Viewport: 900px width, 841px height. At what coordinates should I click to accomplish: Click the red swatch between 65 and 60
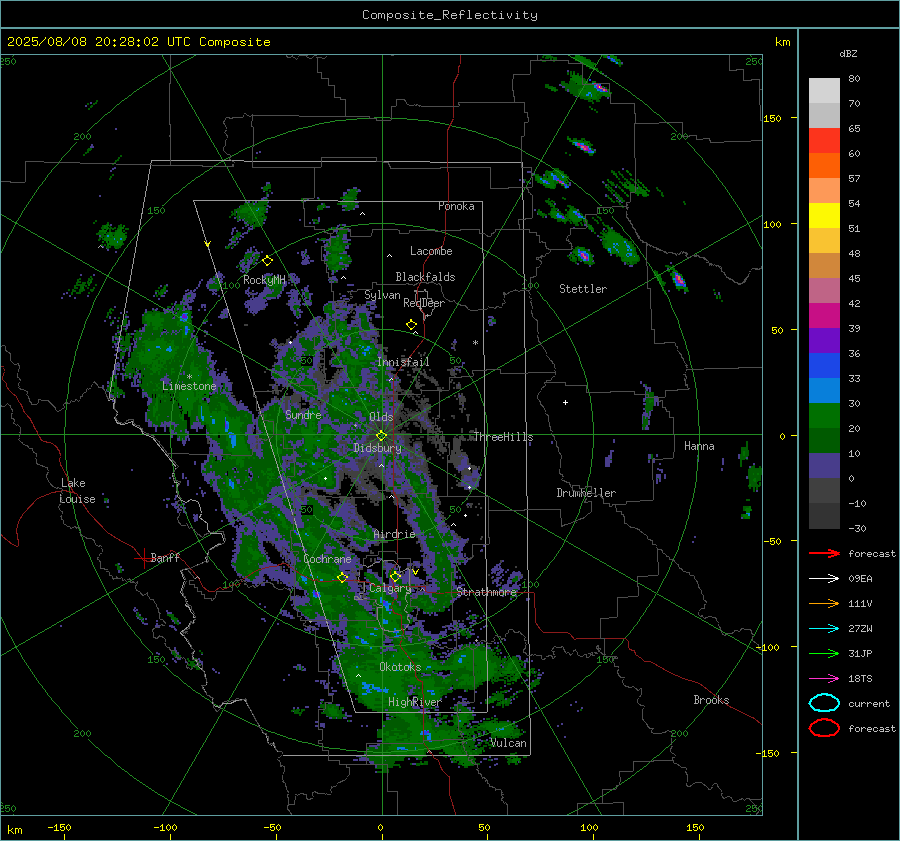tap(824, 141)
